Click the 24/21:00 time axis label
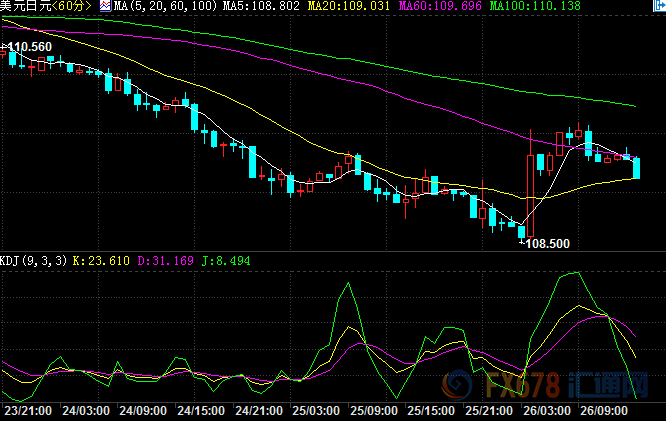The width and height of the screenshot is (666, 421). pyautogui.click(x=259, y=411)
